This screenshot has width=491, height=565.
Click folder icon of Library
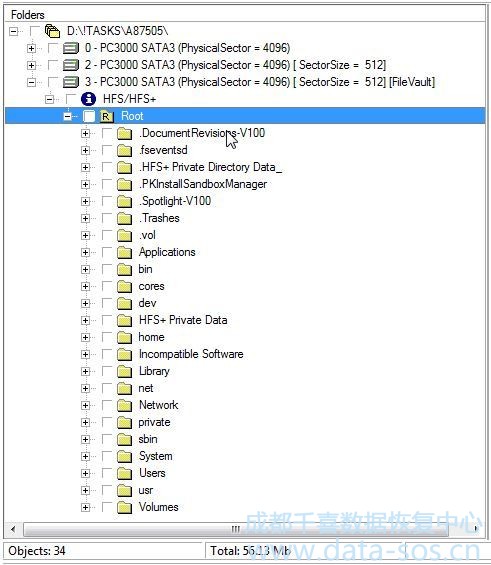125,371
